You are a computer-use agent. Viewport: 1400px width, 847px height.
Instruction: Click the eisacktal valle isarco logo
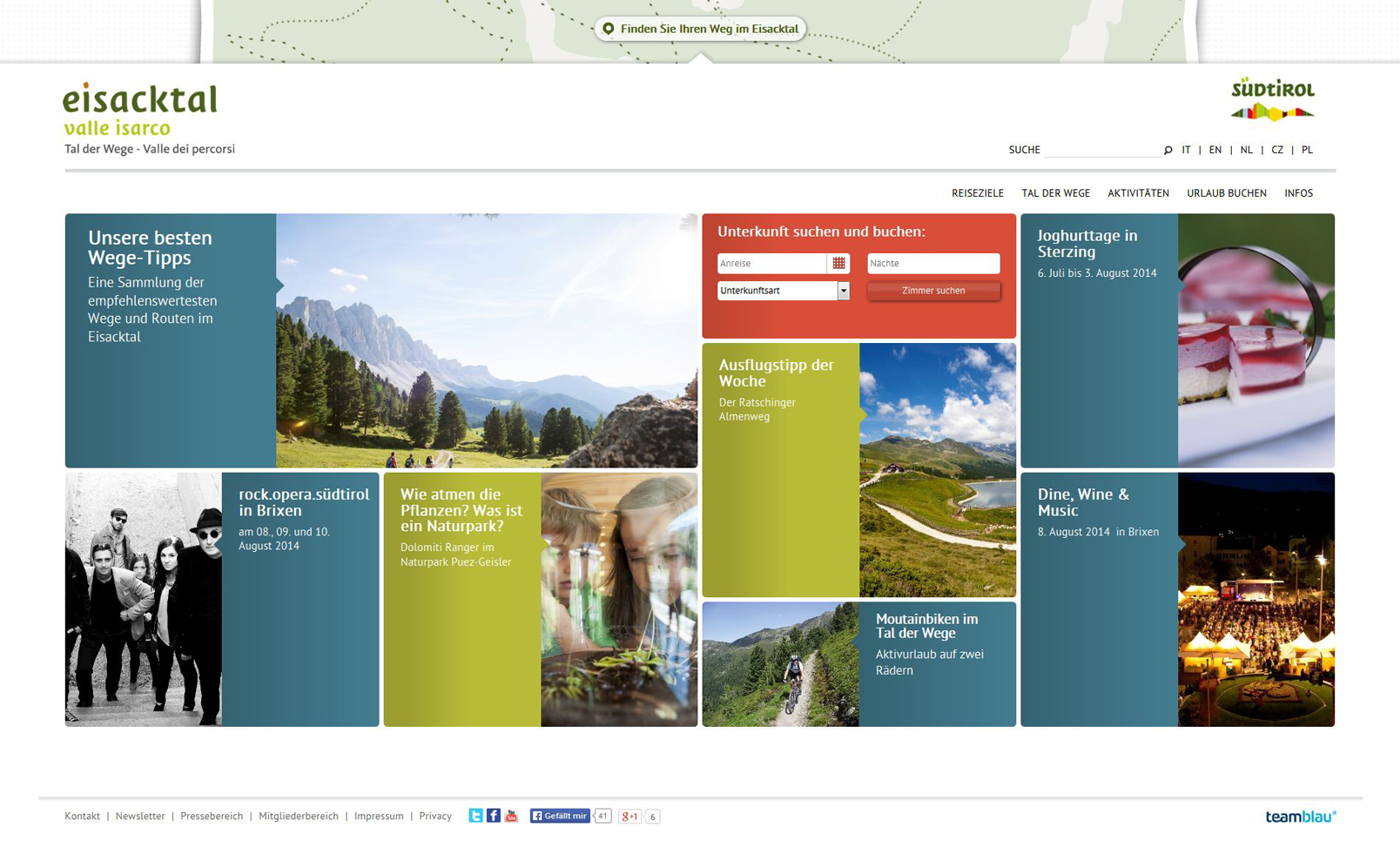(140, 110)
